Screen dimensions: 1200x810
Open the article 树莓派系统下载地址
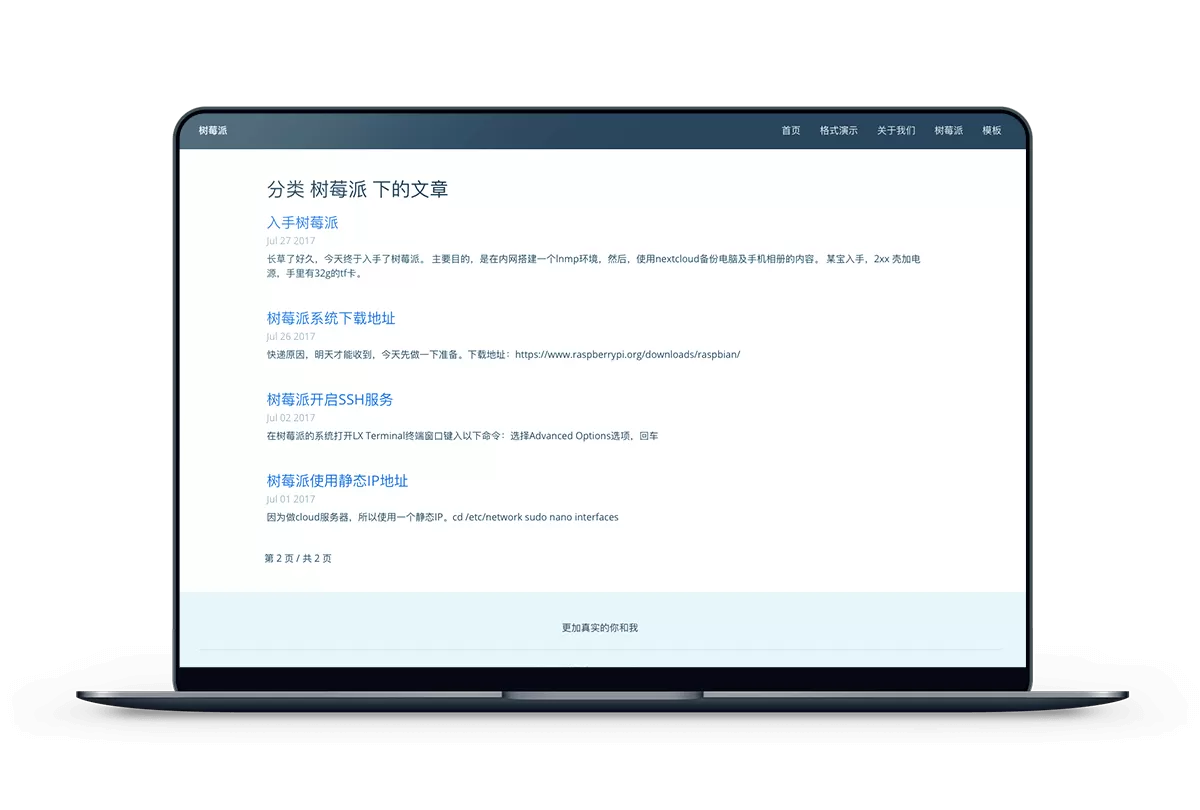coord(331,319)
